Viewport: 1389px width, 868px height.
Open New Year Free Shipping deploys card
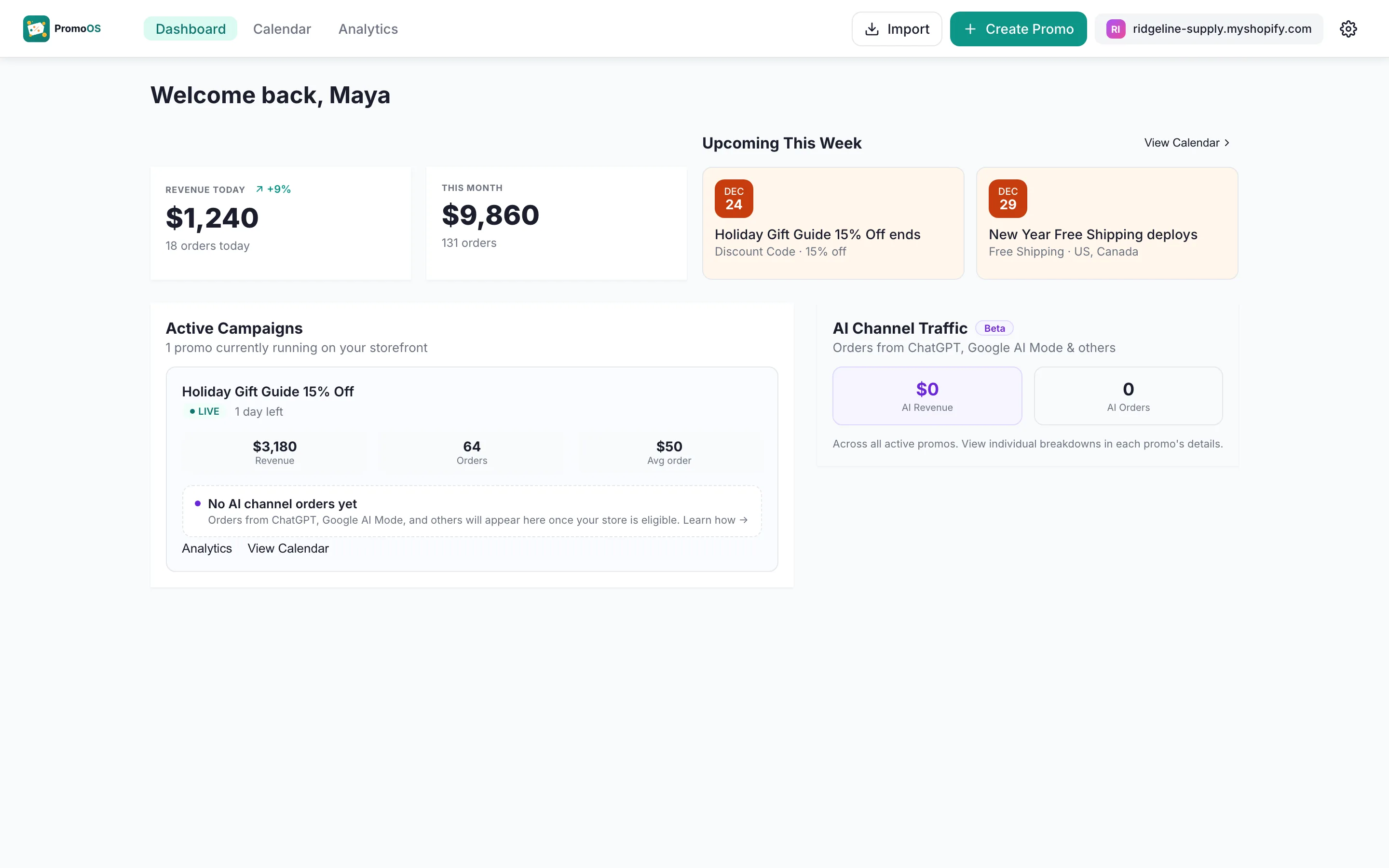point(1106,223)
